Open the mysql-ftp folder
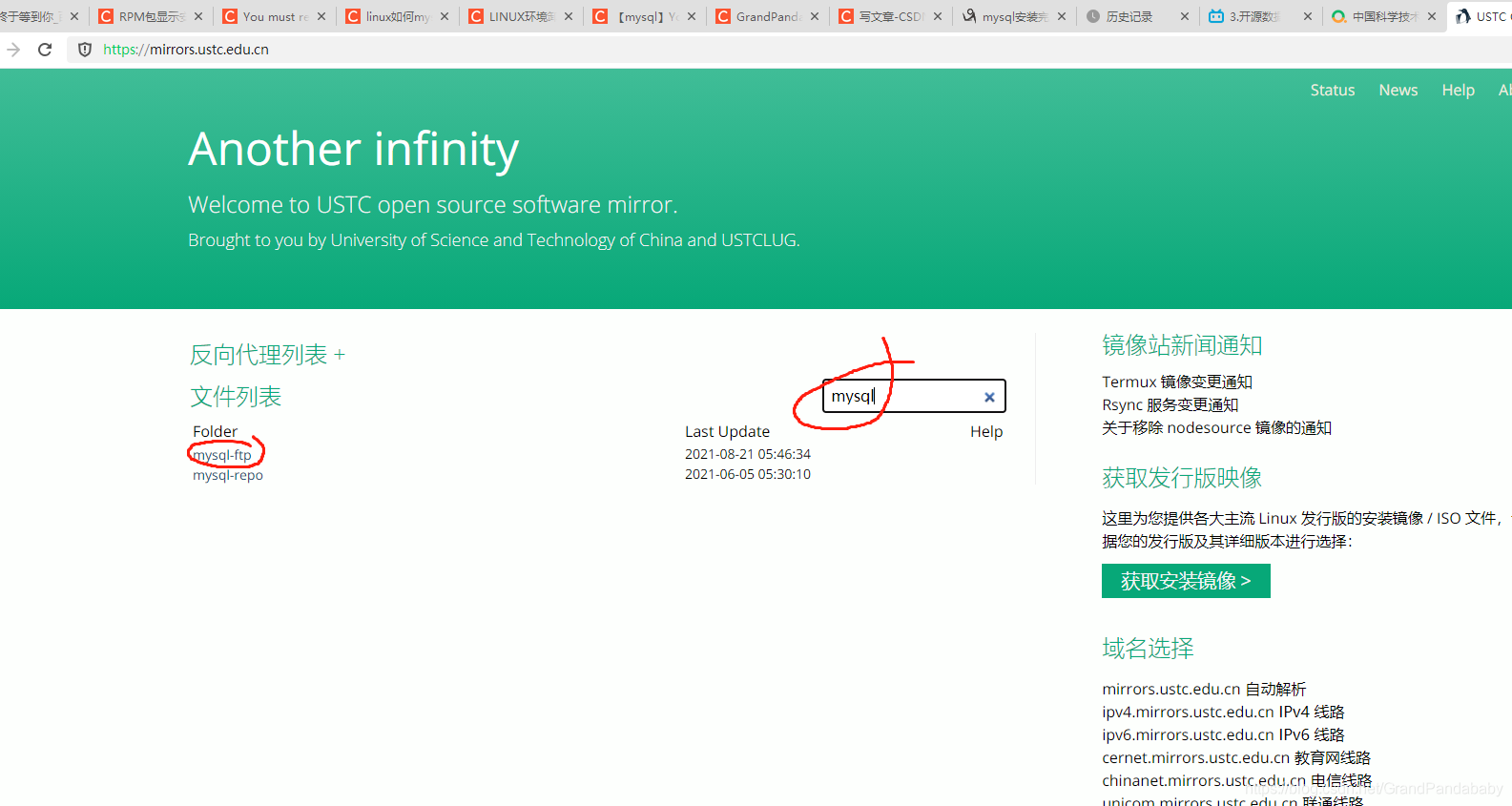The height and width of the screenshot is (806, 1512). [222, 455]
